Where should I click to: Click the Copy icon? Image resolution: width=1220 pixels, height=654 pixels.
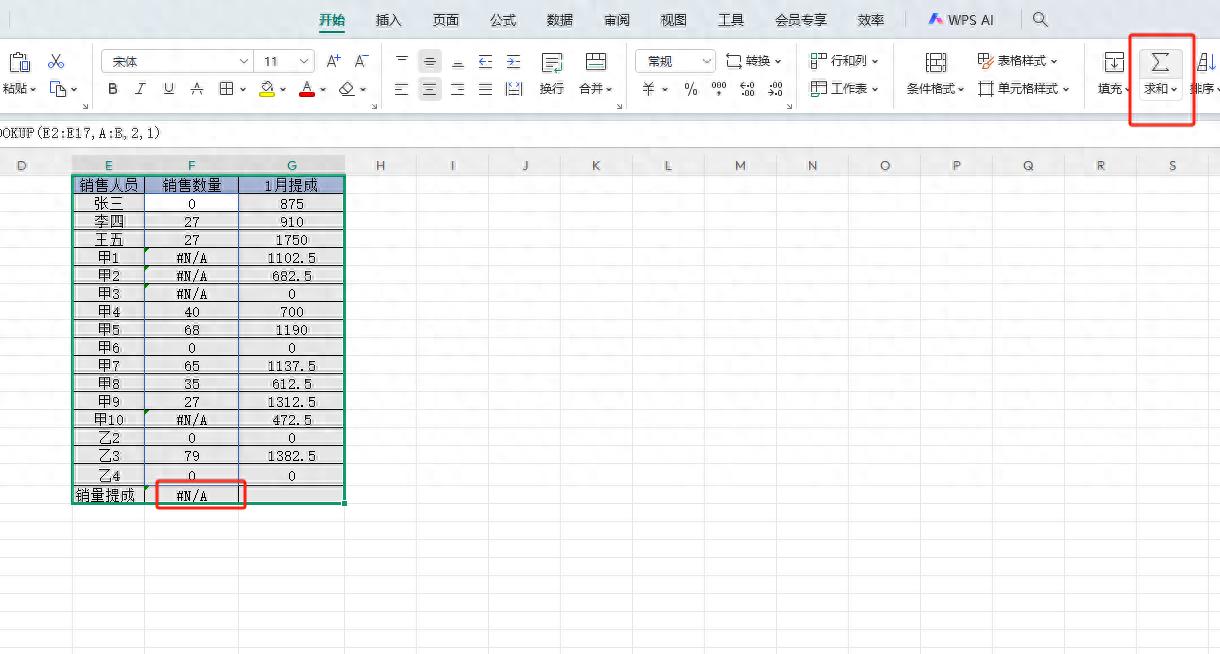58,89
